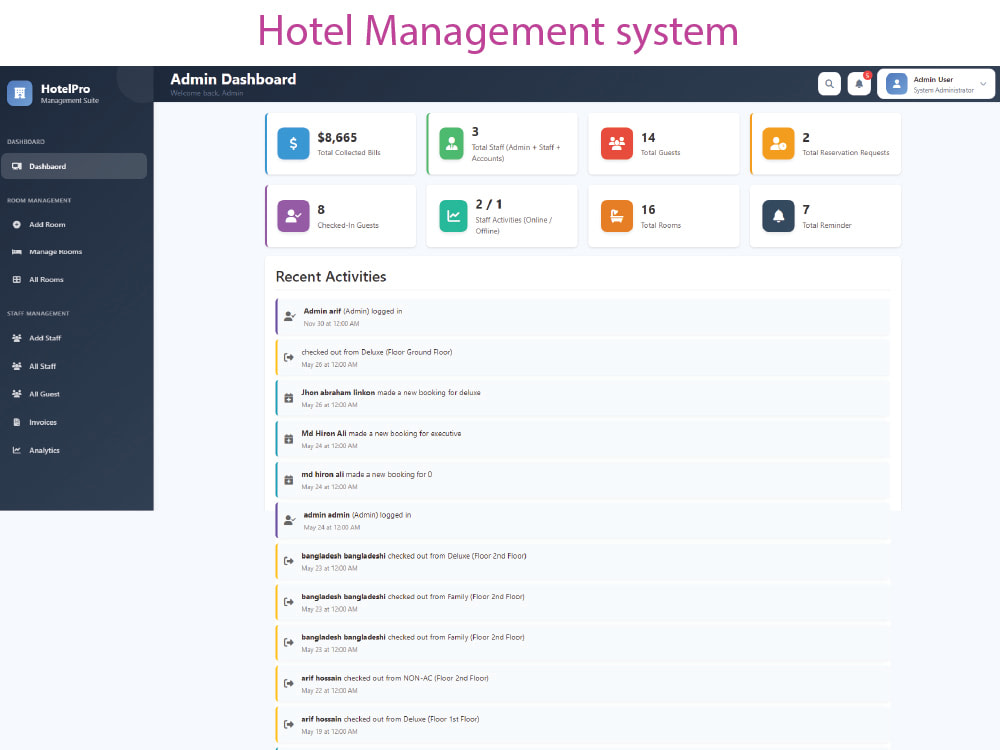Click the green Total Staff person icon

pos(452,143)
